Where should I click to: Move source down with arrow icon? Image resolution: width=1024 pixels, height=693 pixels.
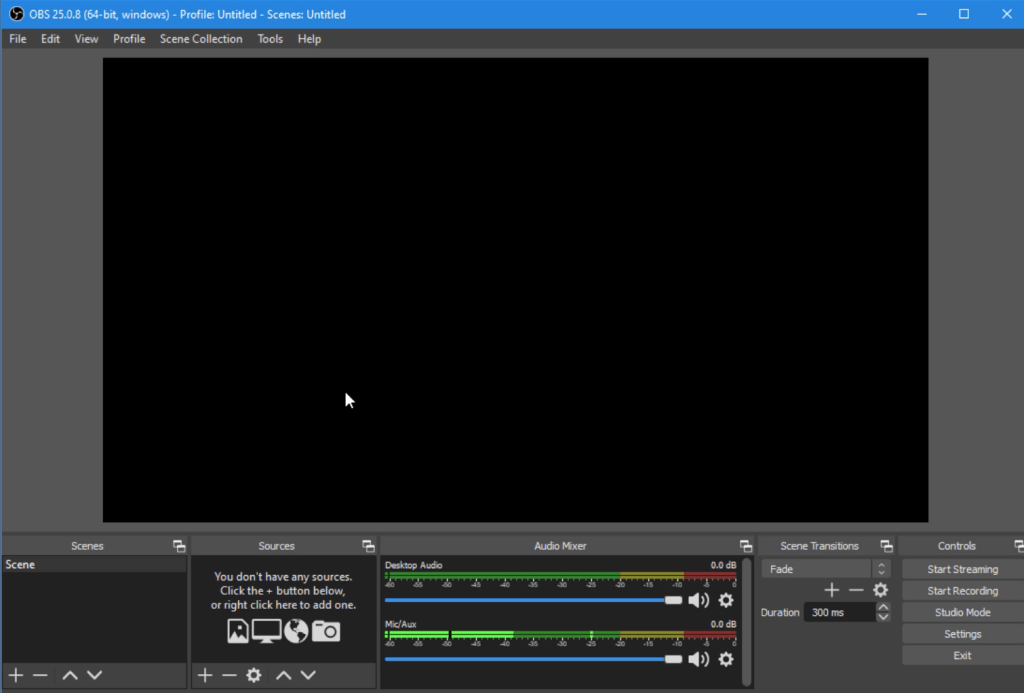tap(308, 675)
